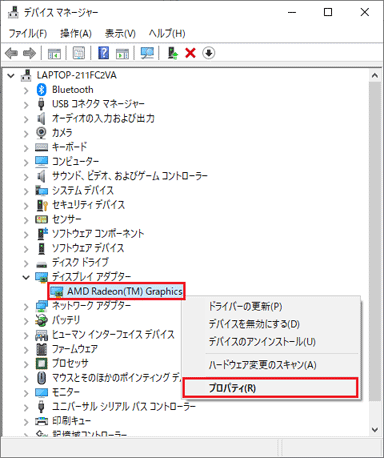Viewport: 384px width, 458px height.
Task: Click the Bluetooth category icon
Action: click(41, 89)
